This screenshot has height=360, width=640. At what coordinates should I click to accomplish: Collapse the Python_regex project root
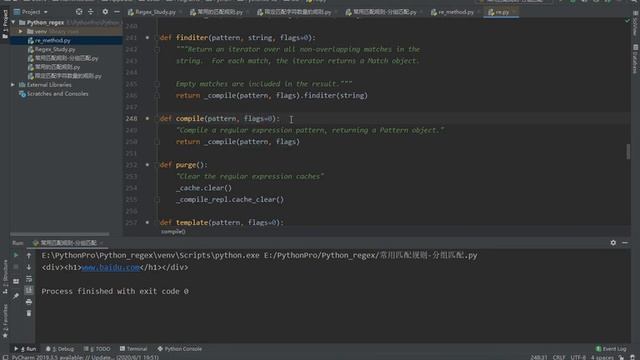pos(13,22)
